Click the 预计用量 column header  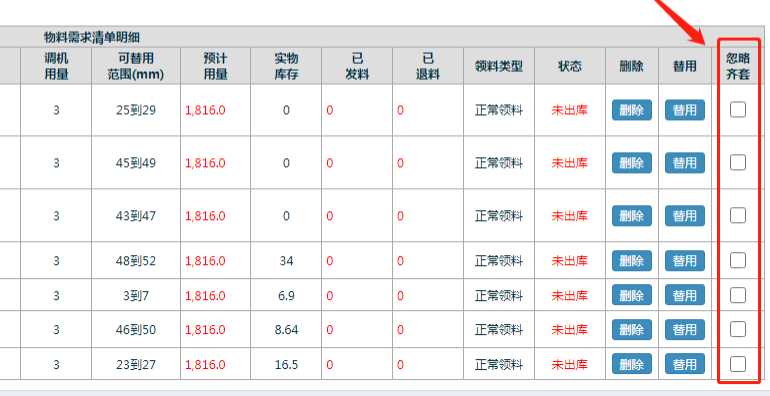(x=216, y=66)
